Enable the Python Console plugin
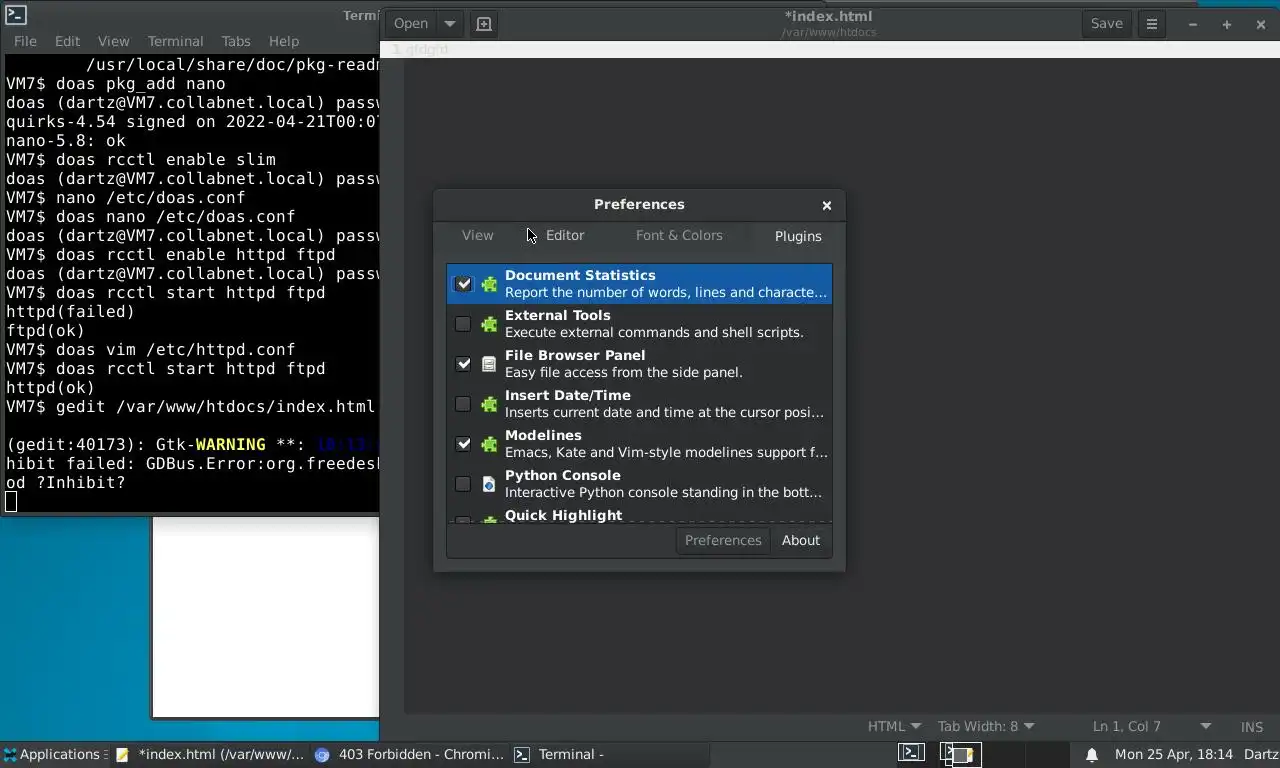This screenshot has height=768, width=1280. [x=463, y=484]
